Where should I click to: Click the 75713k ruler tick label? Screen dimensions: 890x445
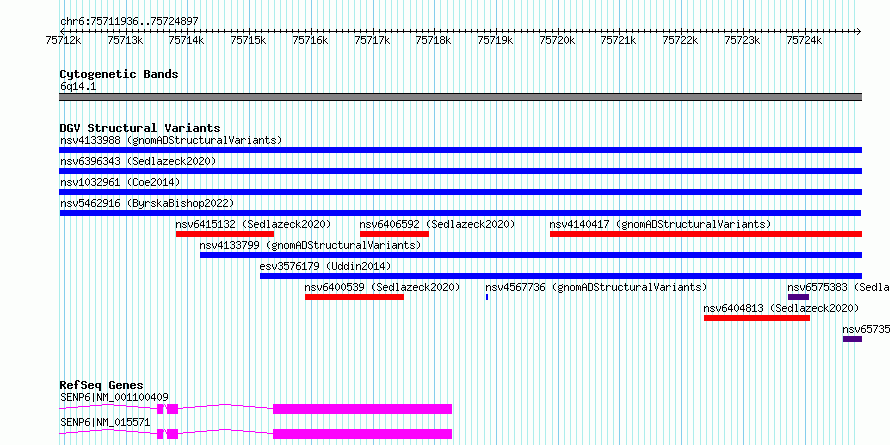pos(125,40)
